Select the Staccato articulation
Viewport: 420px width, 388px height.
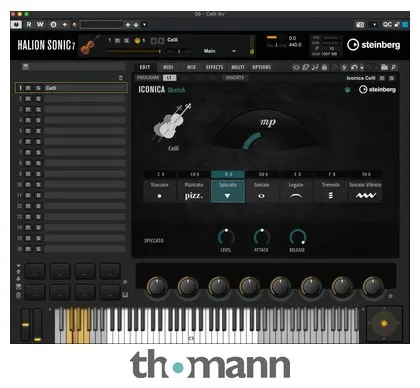pyautogui.click(x=160, y=191)
